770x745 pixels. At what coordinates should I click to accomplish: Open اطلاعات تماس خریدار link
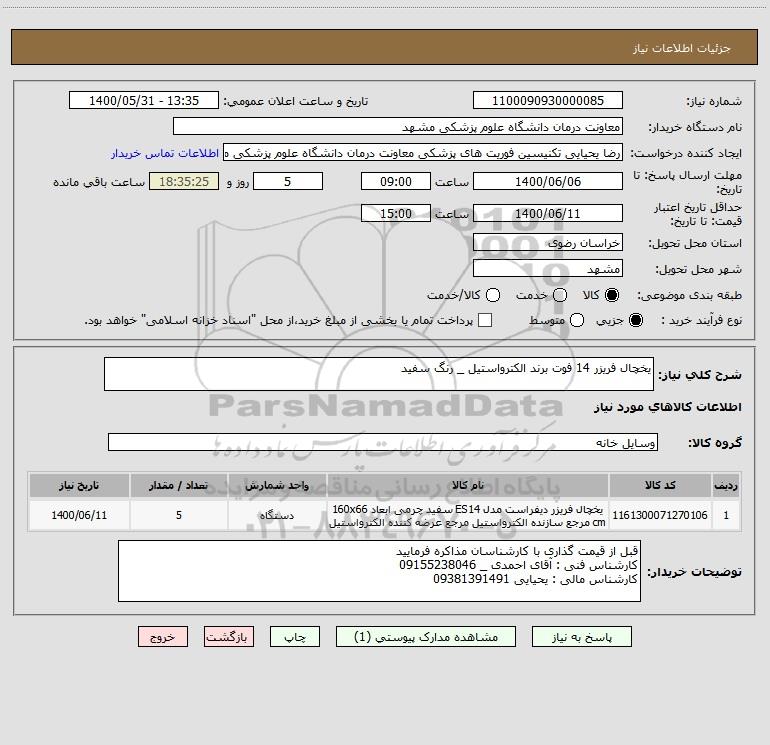click(x=165, y=153)
